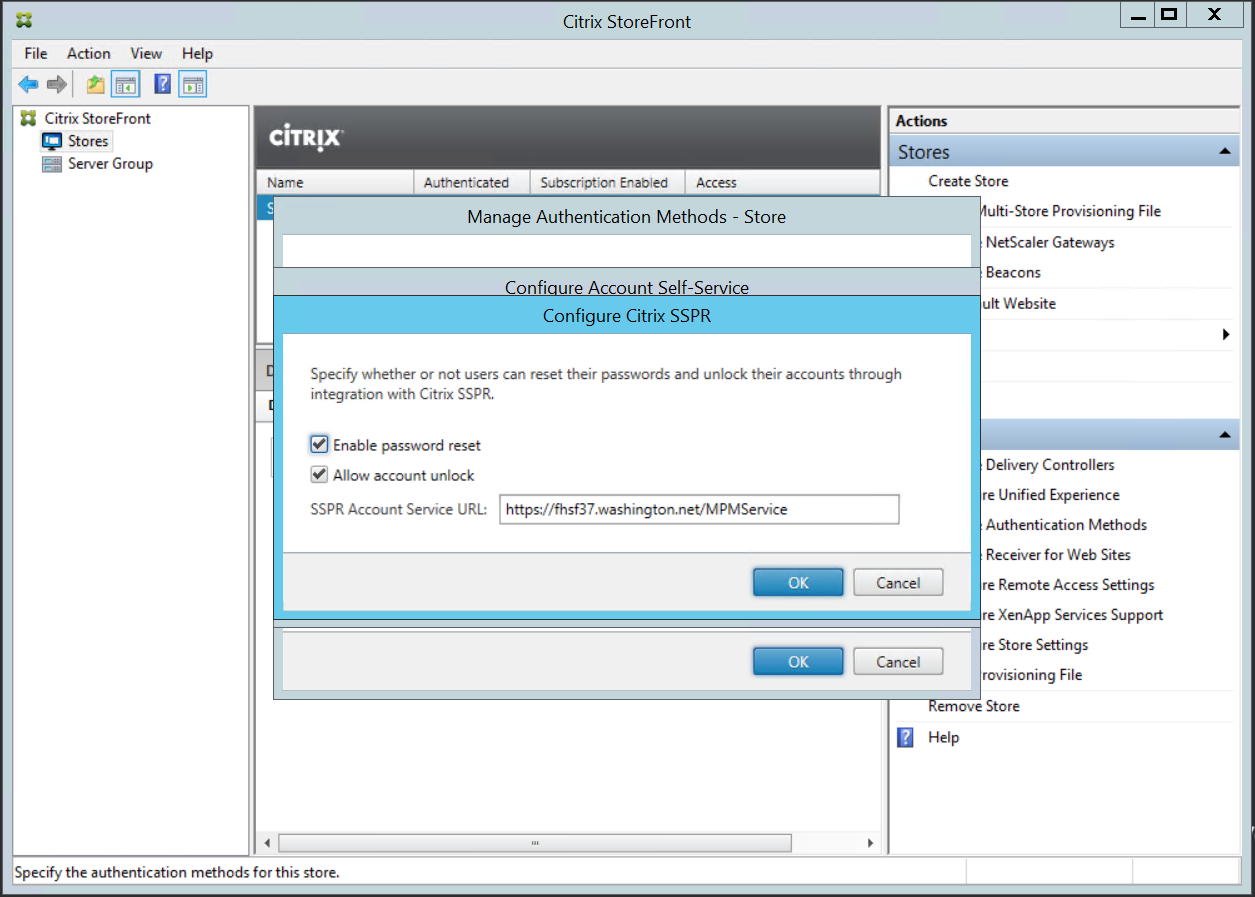Open the View menu
Image resolution: width=1255 pixels, height=897 pixels.
[146, 53]
